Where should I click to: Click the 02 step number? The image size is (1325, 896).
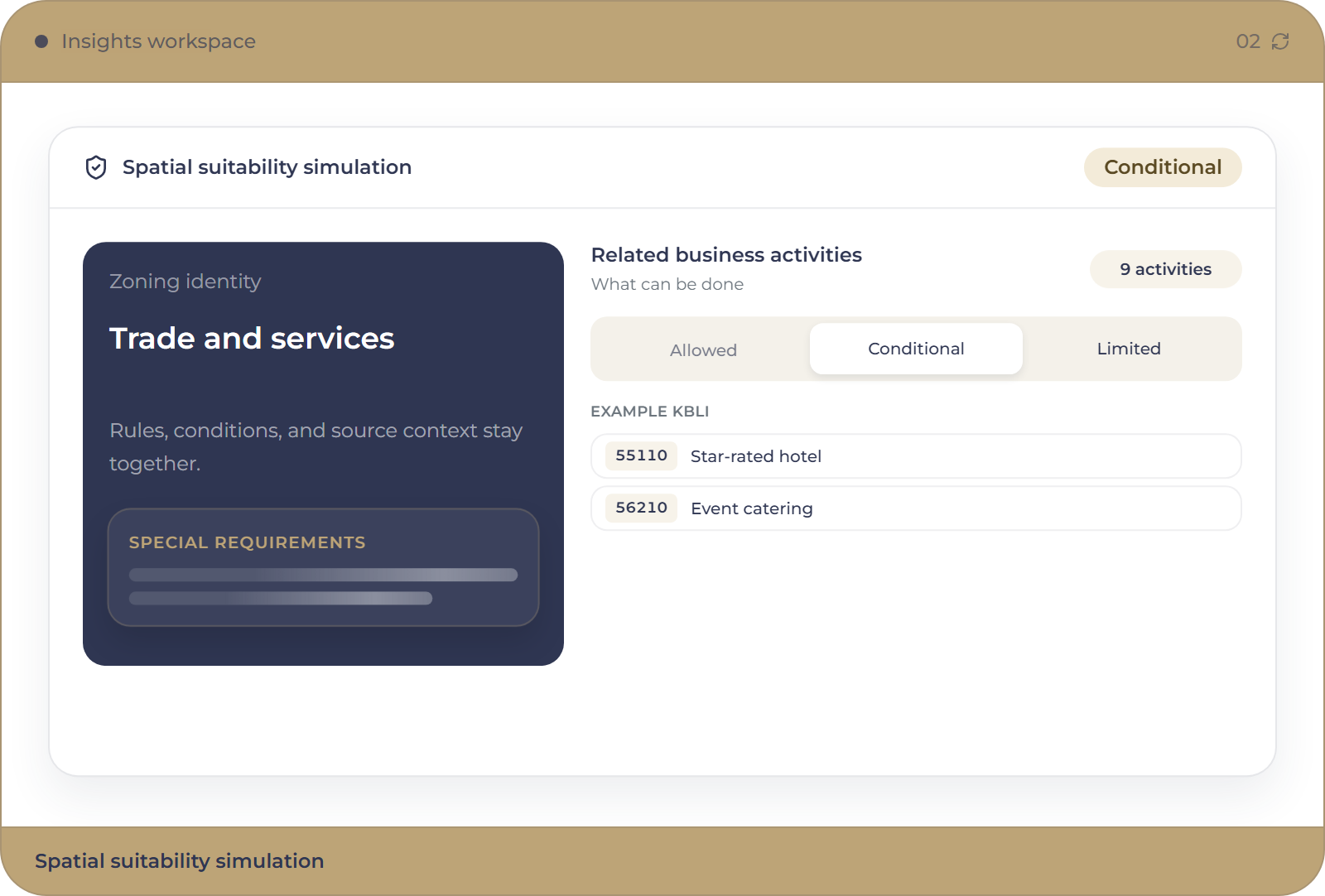[x=1248, y=41]
